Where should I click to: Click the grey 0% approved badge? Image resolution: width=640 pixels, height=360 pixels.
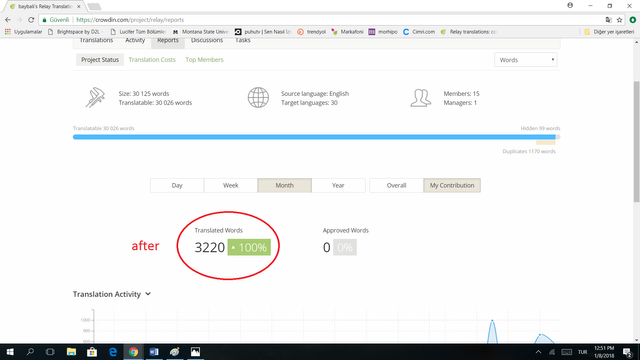[x=345, y=247]
